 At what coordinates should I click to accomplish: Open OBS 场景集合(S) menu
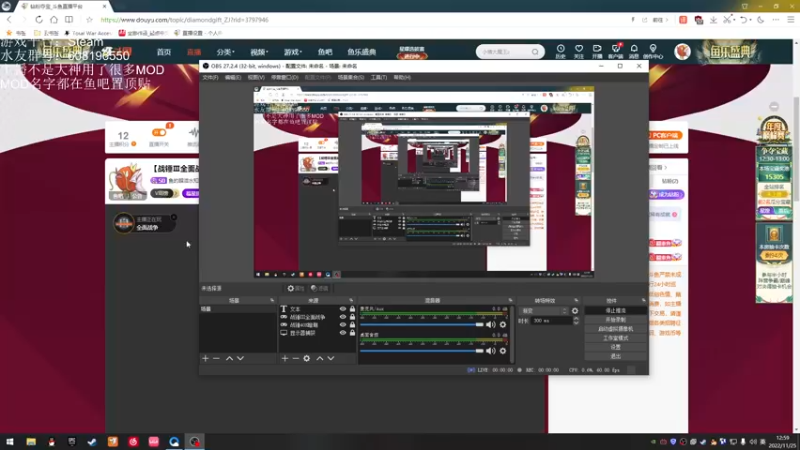pos(351,78)
